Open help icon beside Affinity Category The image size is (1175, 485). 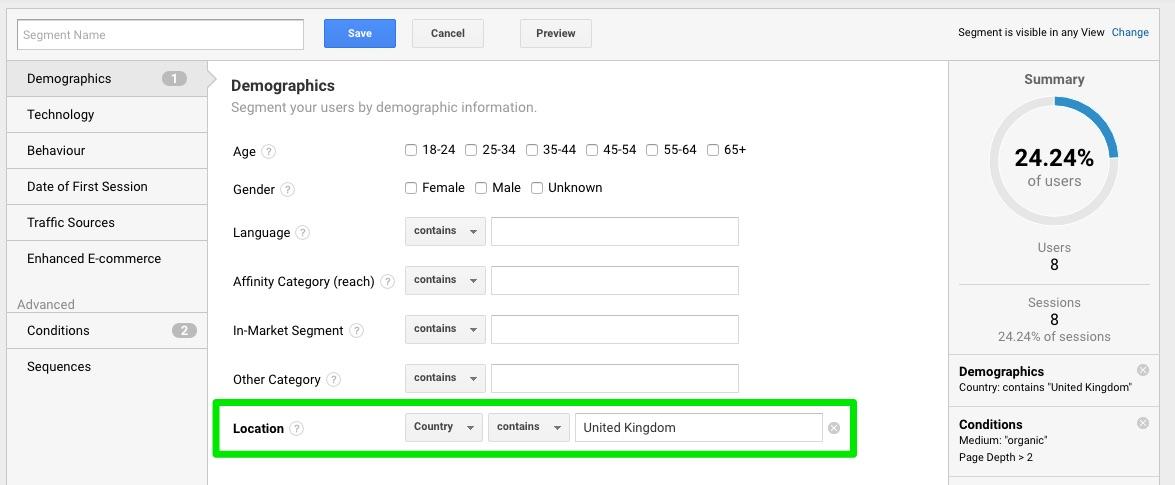point(387,282)
